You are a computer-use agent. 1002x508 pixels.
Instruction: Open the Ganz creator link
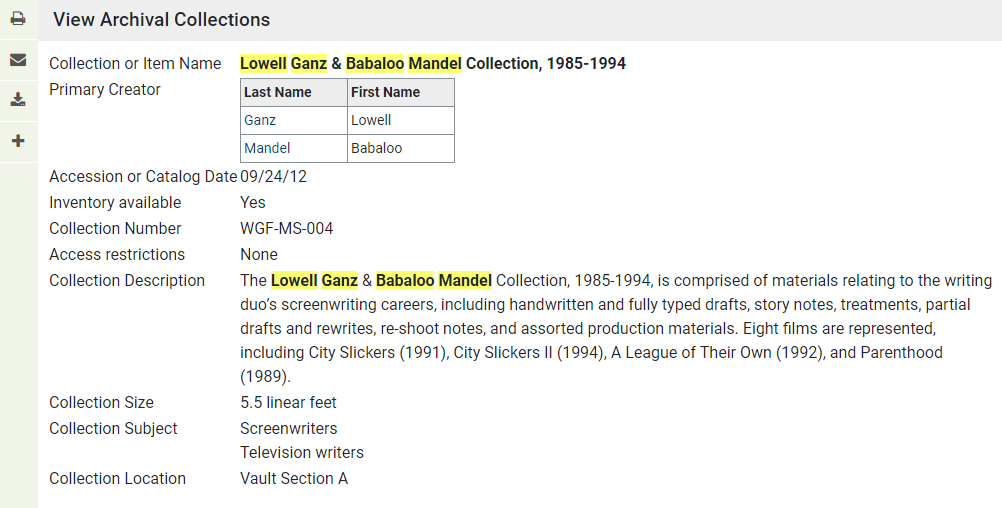(260, 120)
